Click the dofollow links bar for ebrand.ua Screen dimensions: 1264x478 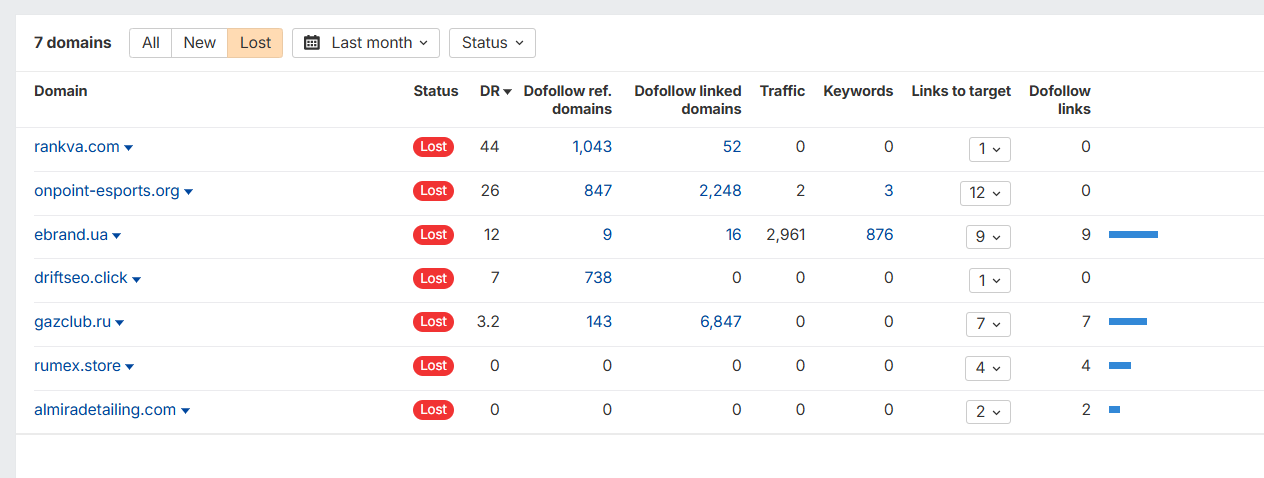tap(1133, 235)
